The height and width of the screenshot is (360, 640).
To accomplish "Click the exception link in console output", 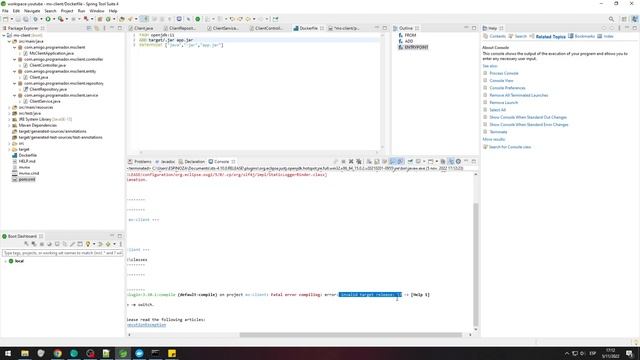I will [x=146, y=325].
